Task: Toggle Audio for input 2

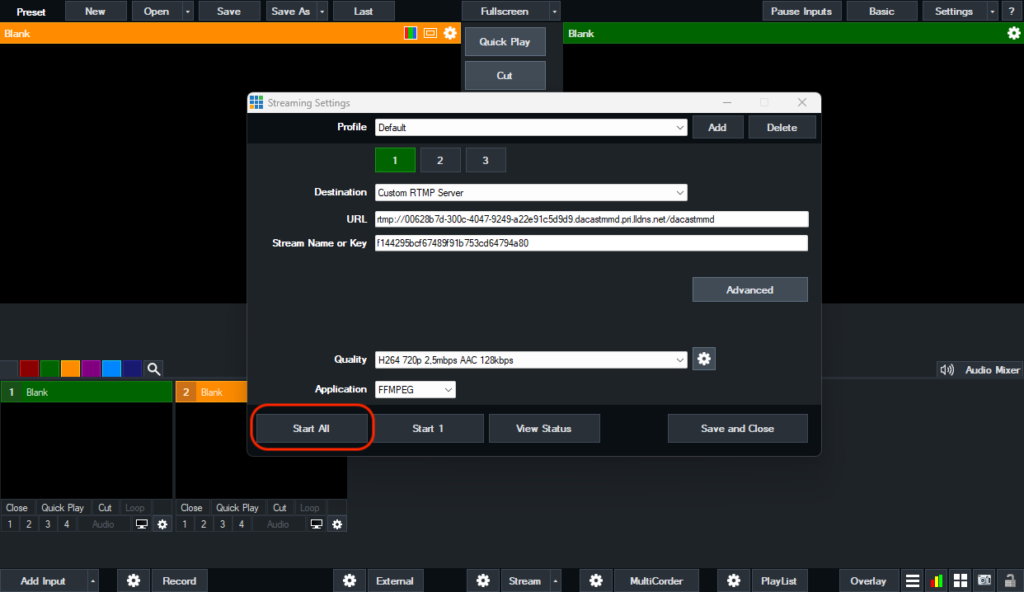Action: (x=277, y=523)
